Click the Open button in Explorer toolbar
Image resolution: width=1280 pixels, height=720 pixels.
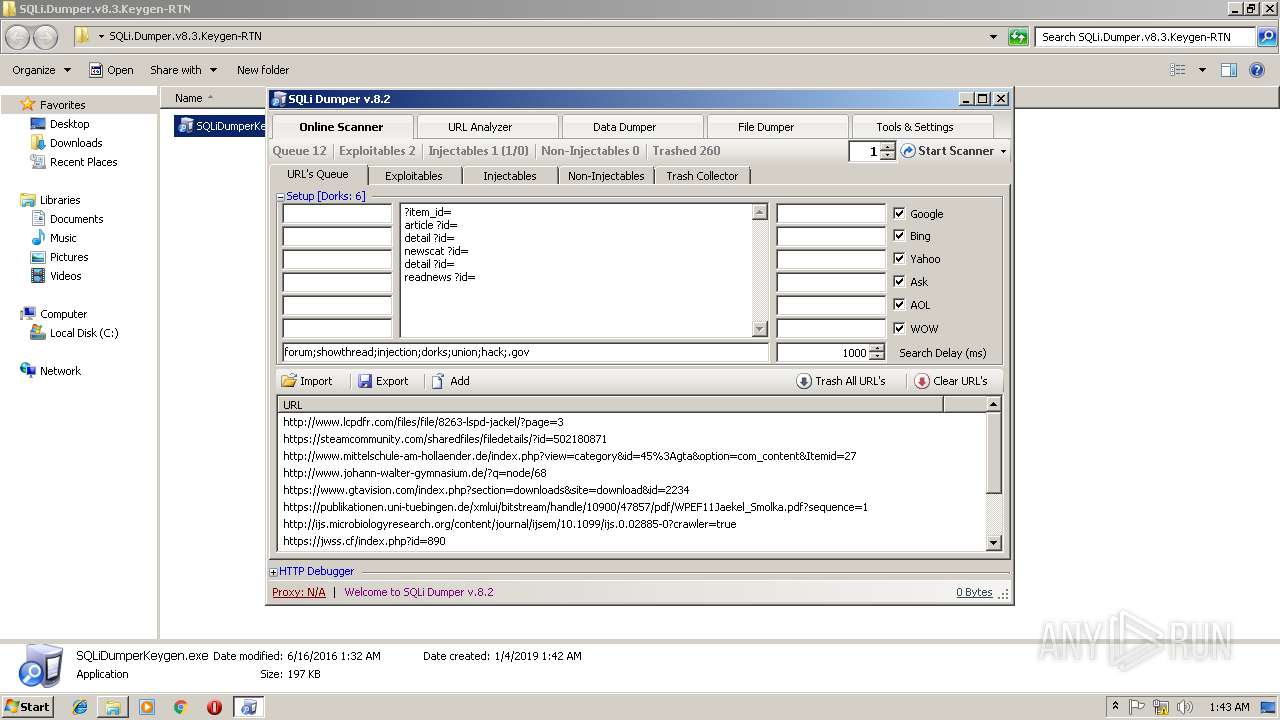(x=111, y=70)
